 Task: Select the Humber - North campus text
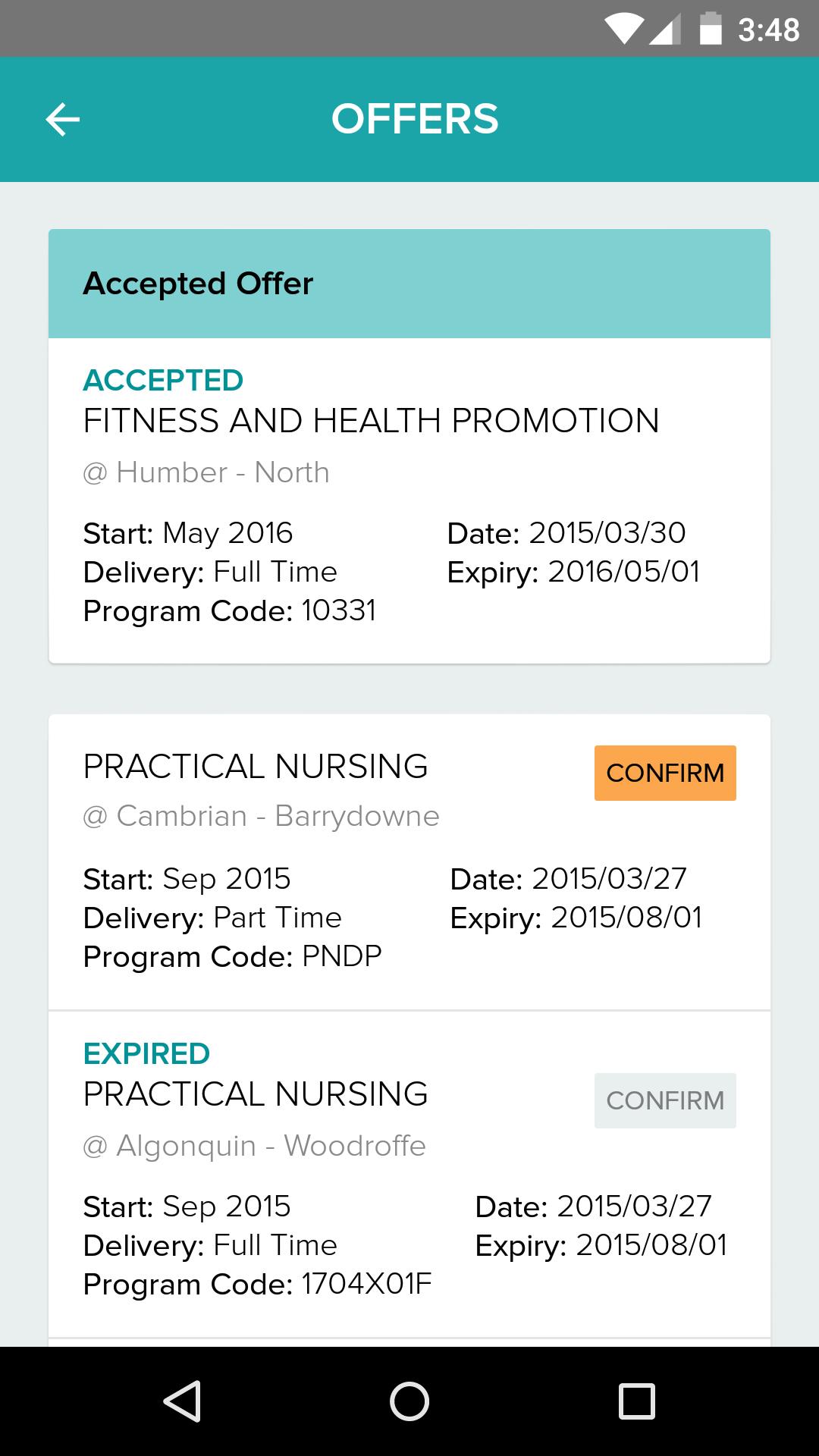coord(206,472)
